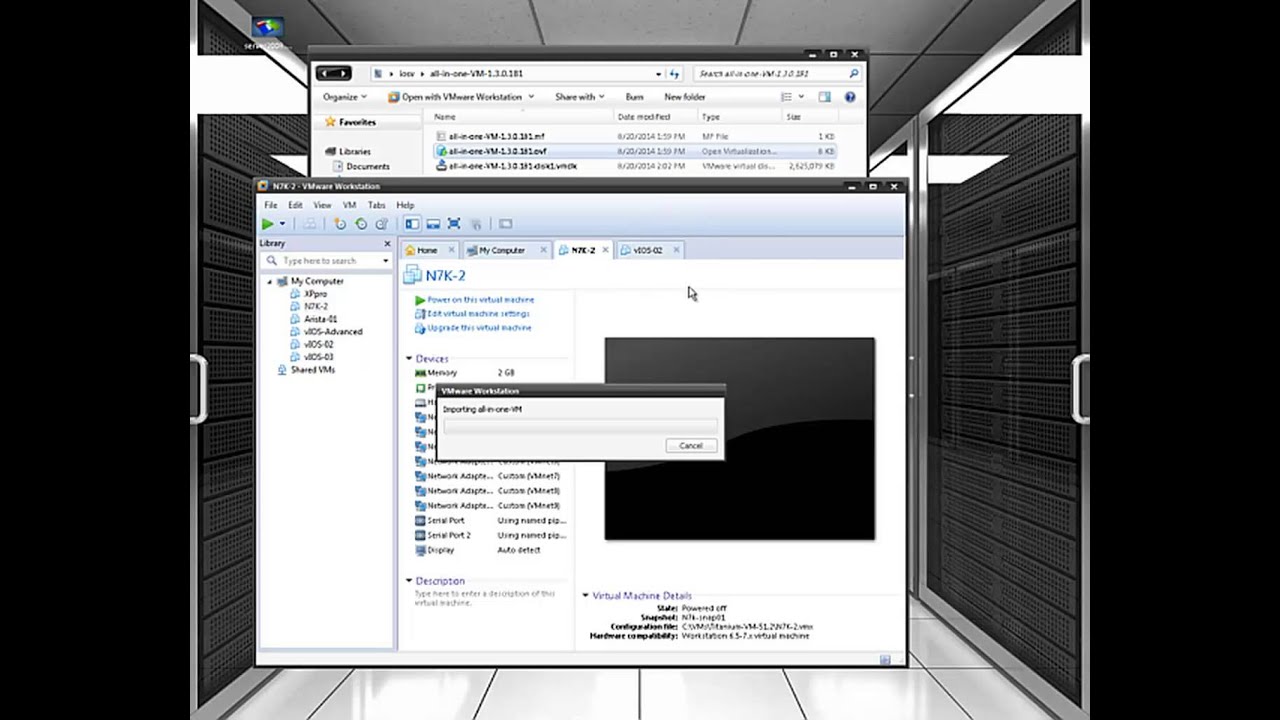
Task: Open the View menu in VMware Workstation
Action: tap(322, 205)
